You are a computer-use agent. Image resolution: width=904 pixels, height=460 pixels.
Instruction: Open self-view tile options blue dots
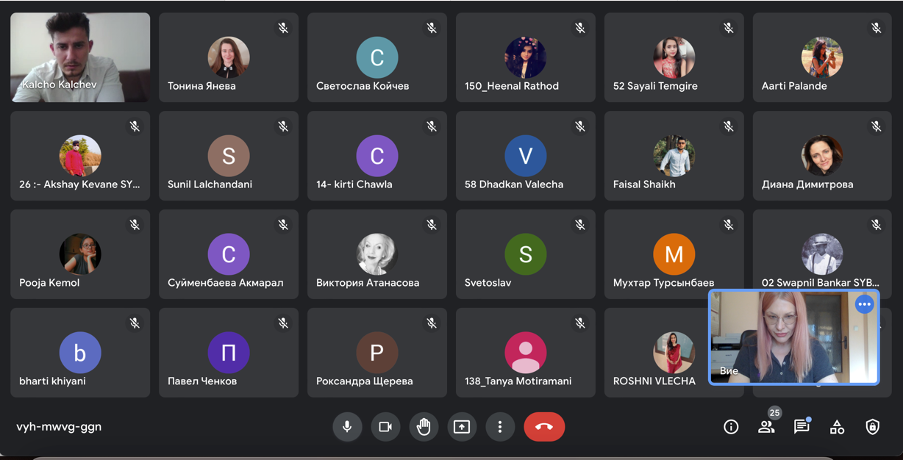click(x=864, y=304)
